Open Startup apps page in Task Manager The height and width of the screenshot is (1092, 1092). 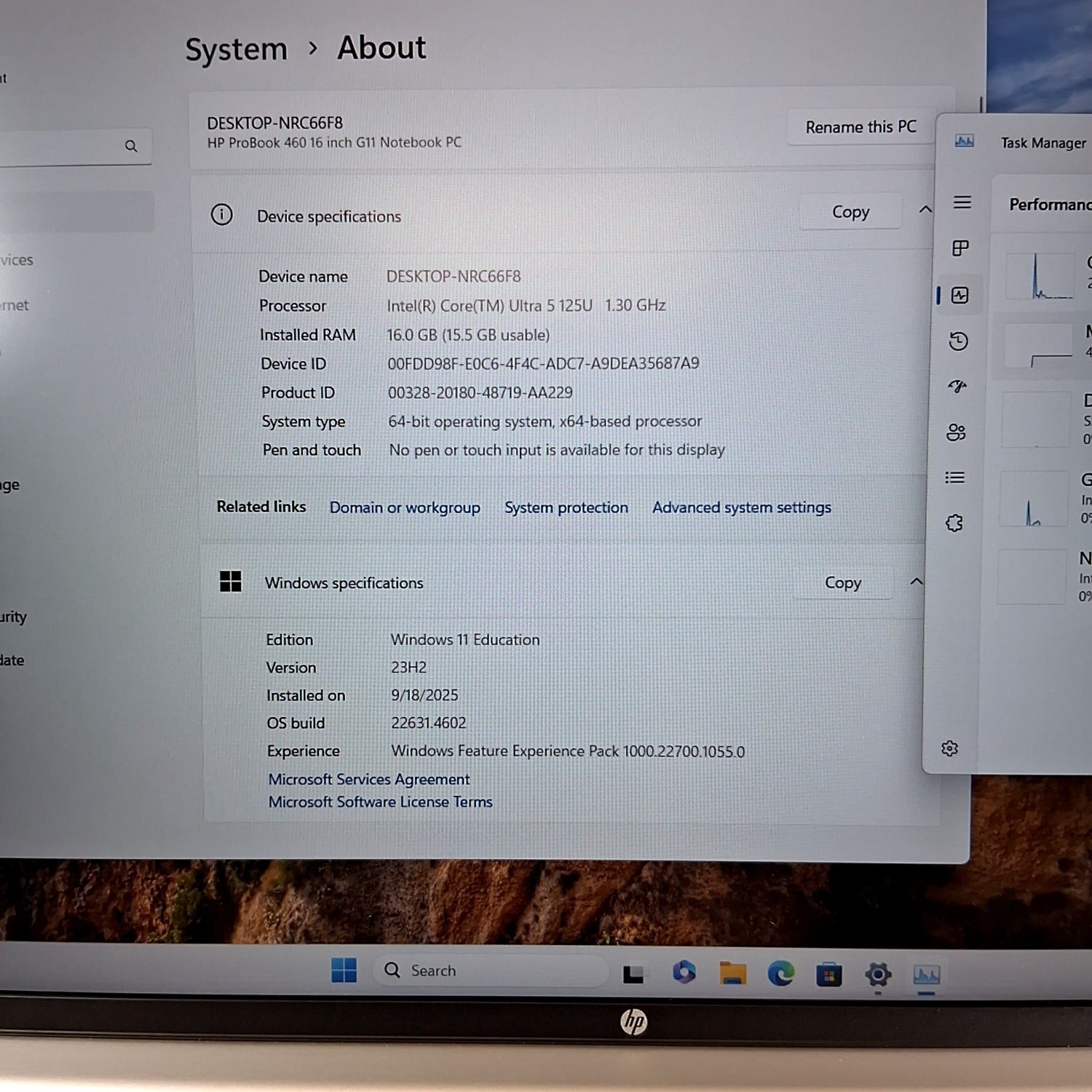pos(957,387)
